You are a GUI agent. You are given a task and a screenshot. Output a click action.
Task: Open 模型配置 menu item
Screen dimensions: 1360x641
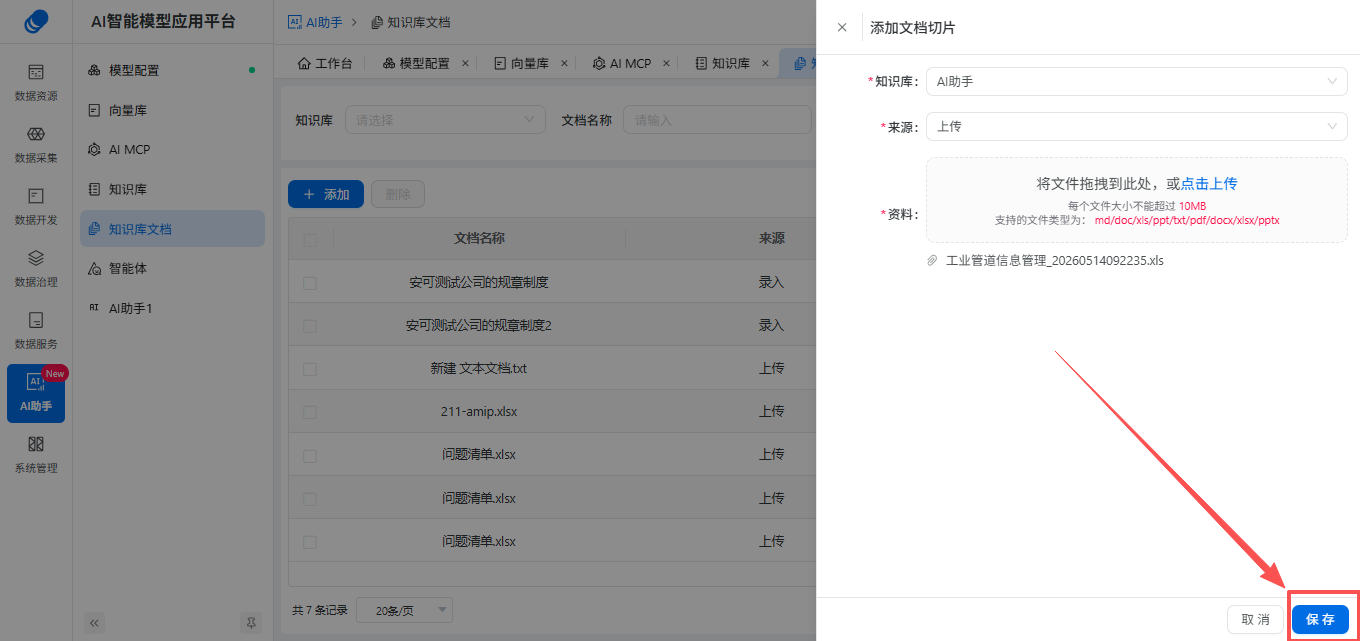172,70
